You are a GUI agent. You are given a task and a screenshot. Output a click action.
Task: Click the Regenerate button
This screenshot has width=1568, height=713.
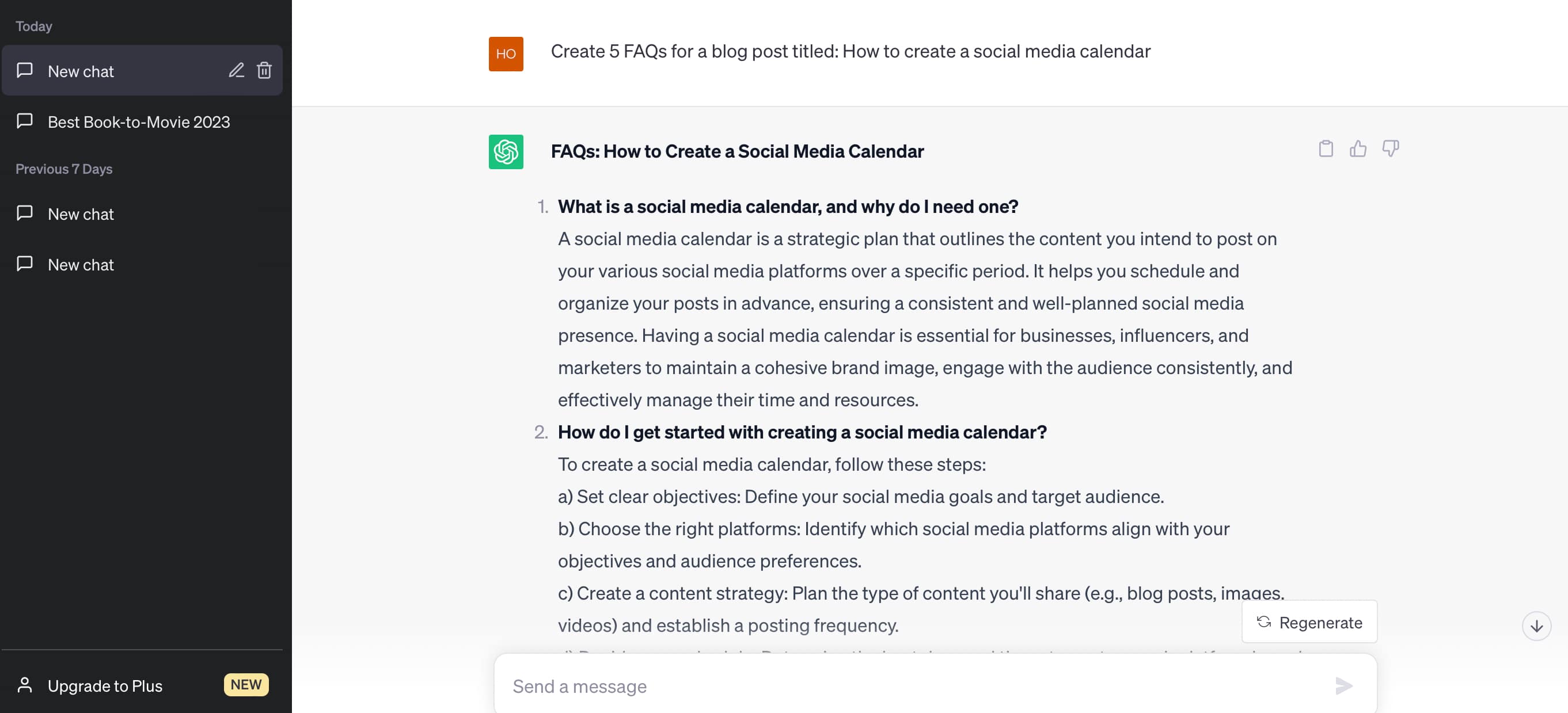[1309, 622]
